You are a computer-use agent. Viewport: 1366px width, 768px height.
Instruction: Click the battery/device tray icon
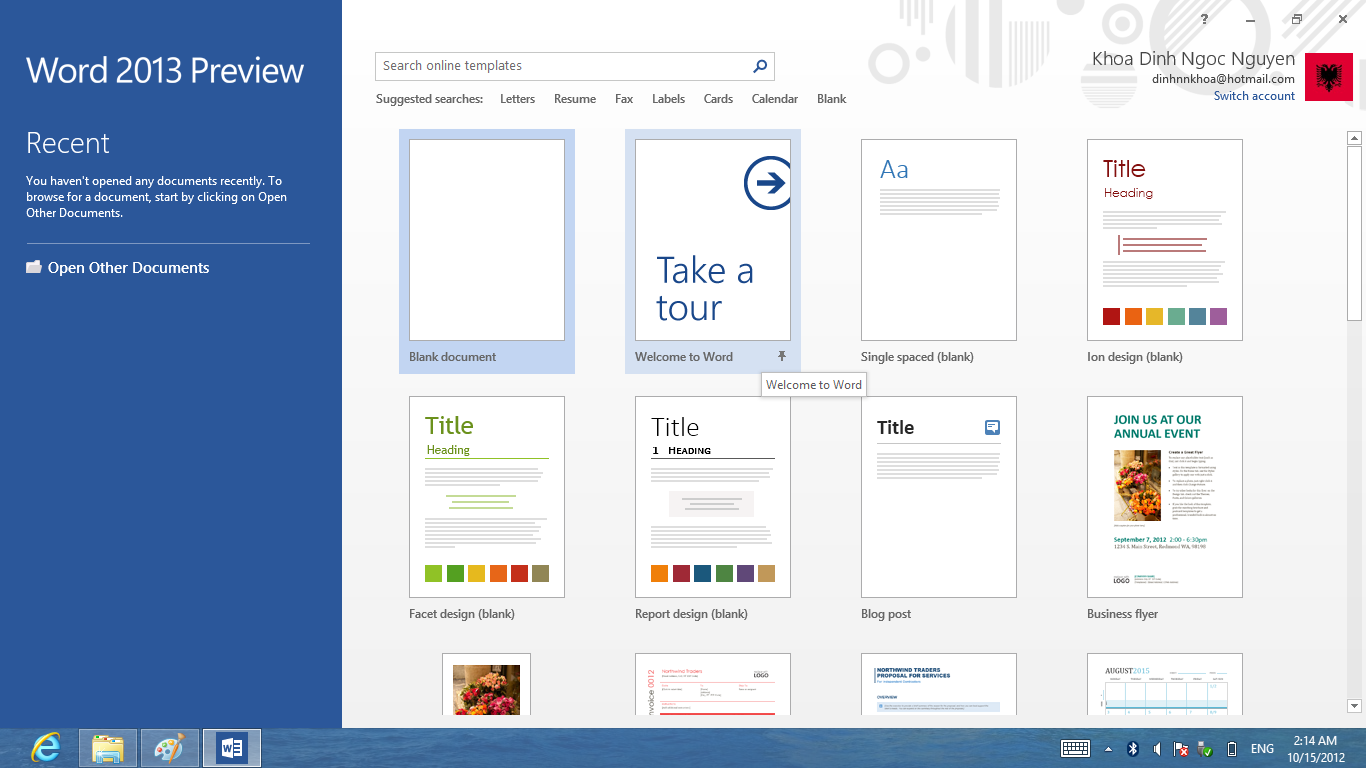[x=1232, y=749]
